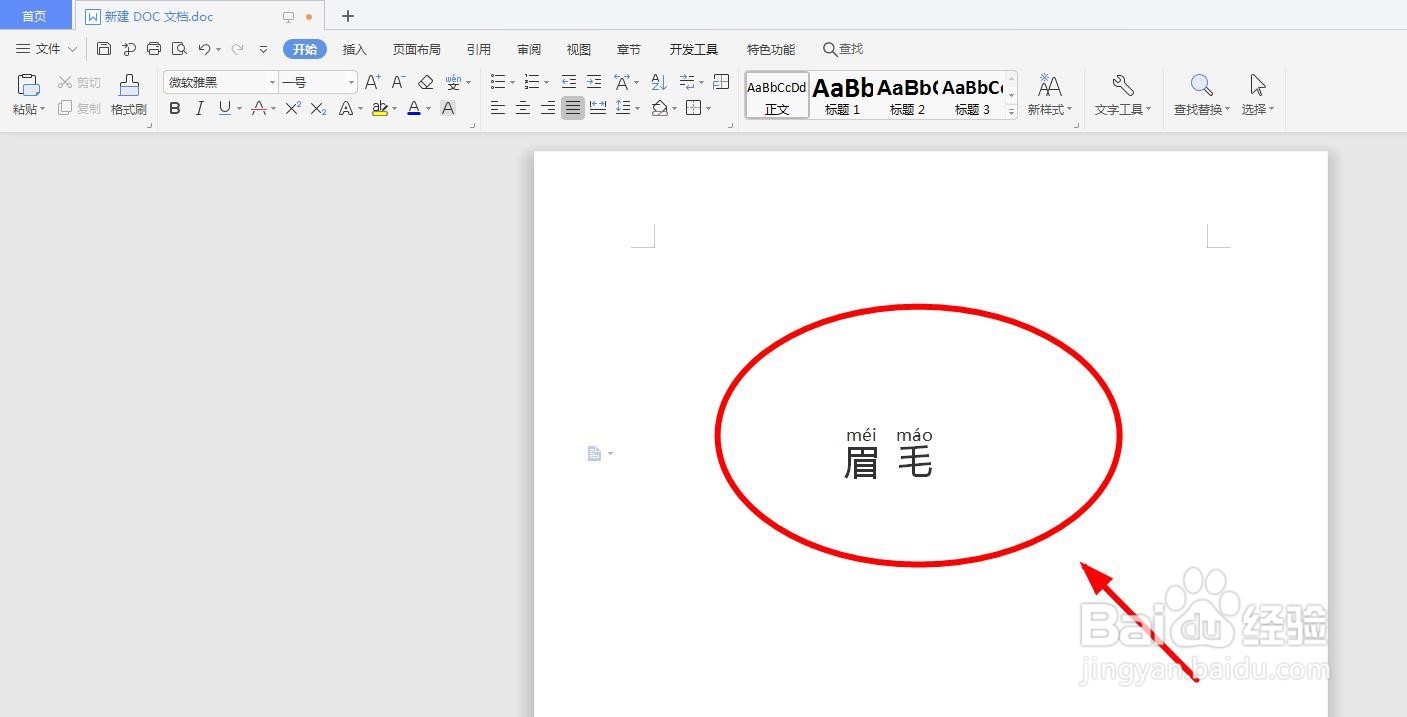The width and height of the screenshot is (1407, 717).
Task: Toggle strikethrough formatting
Action: [259, 108]
